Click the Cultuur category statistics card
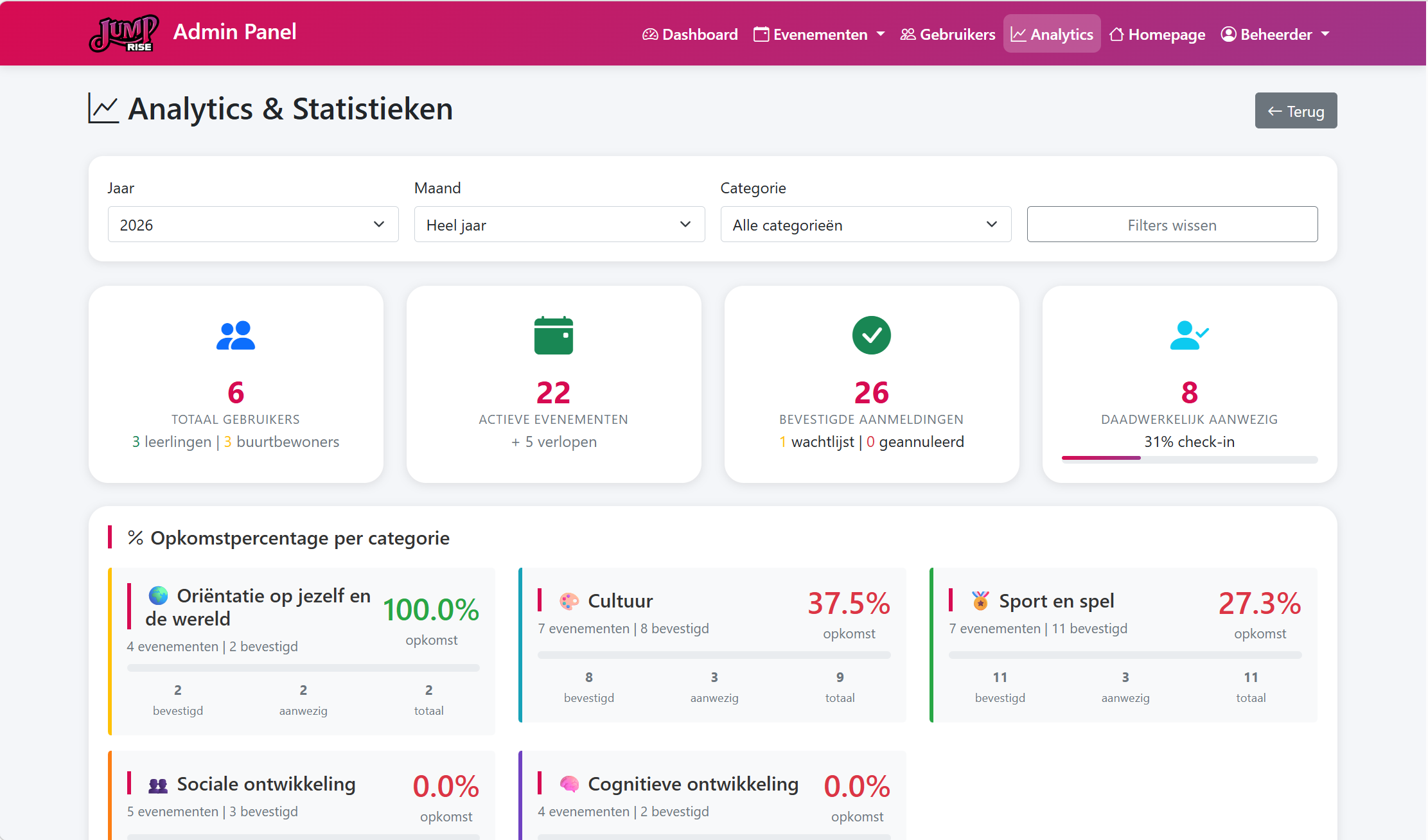Screen dimensions: 1428x840 coord(712,645)
